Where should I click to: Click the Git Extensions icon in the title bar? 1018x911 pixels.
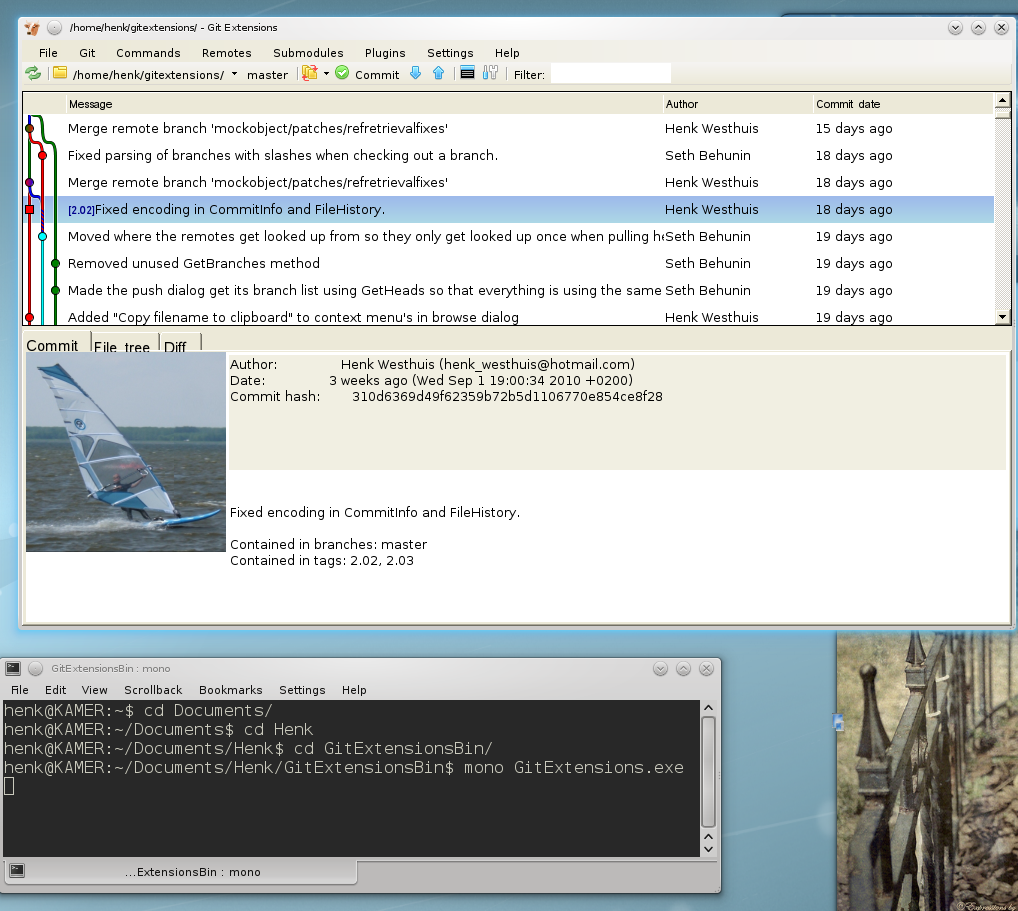[x=30, y=27]
